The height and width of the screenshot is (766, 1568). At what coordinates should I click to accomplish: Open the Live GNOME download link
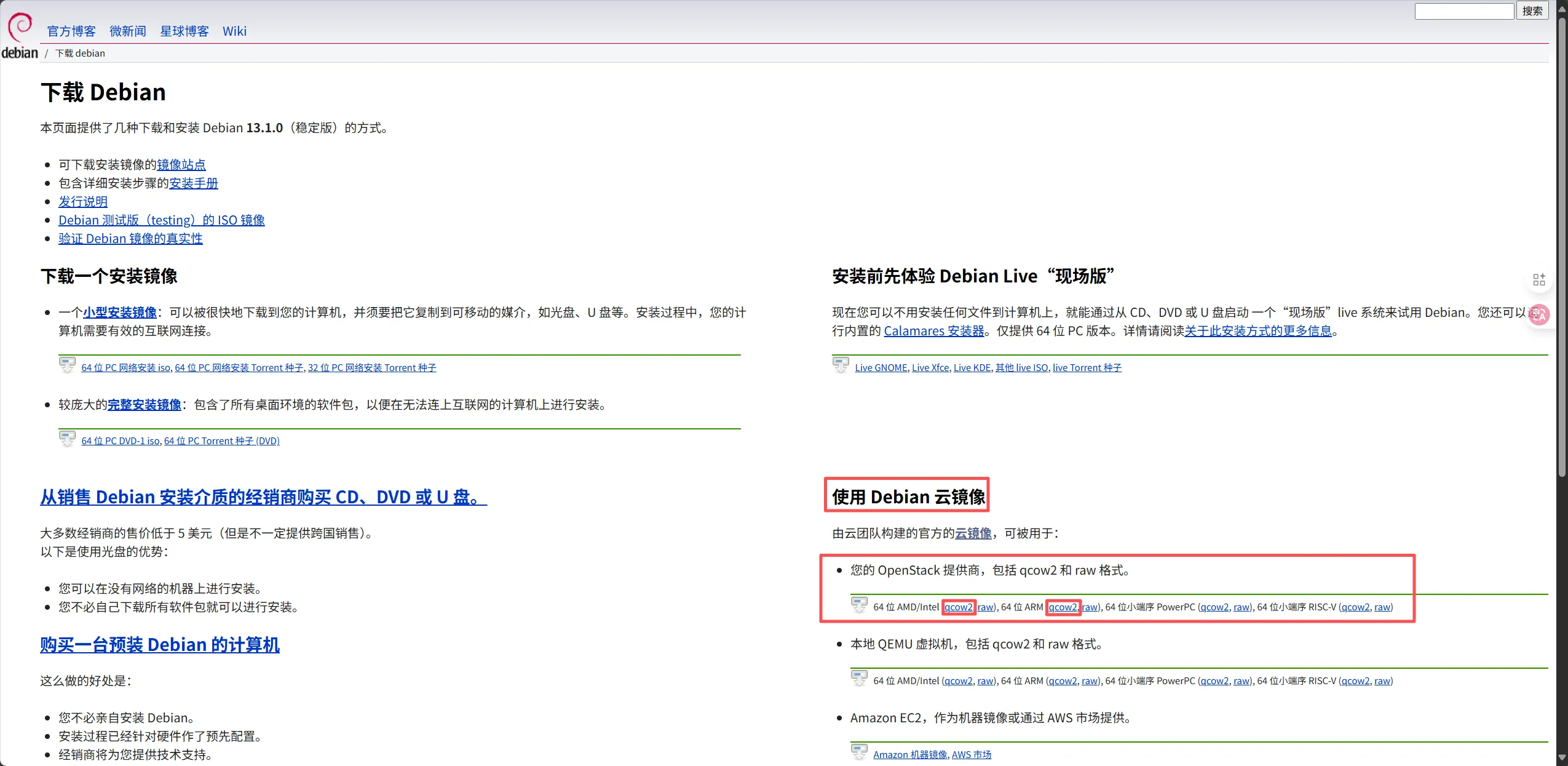tap(881, 368)
